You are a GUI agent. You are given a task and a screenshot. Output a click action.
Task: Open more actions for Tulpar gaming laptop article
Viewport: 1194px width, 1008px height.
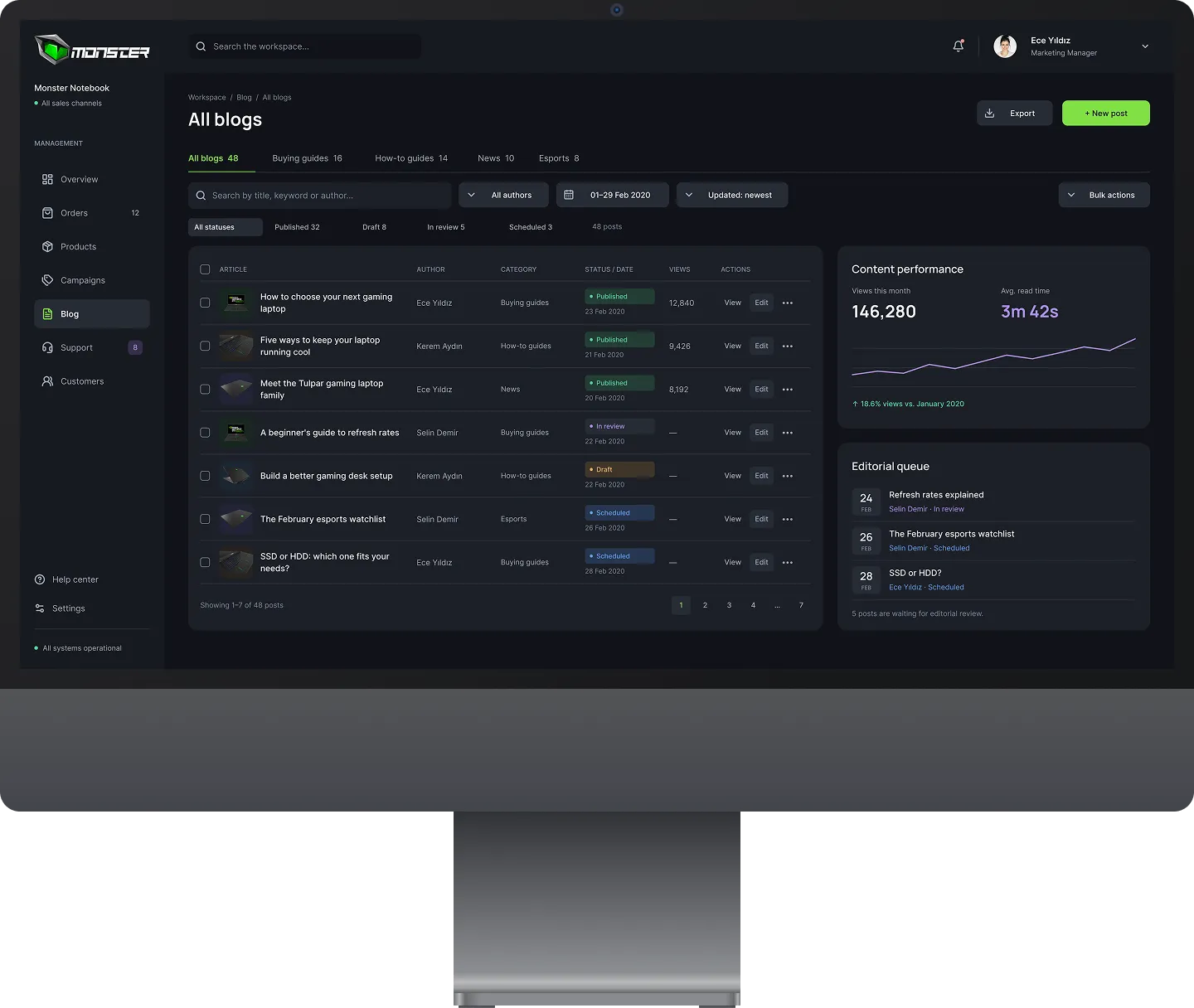click(x=788, y=390)
